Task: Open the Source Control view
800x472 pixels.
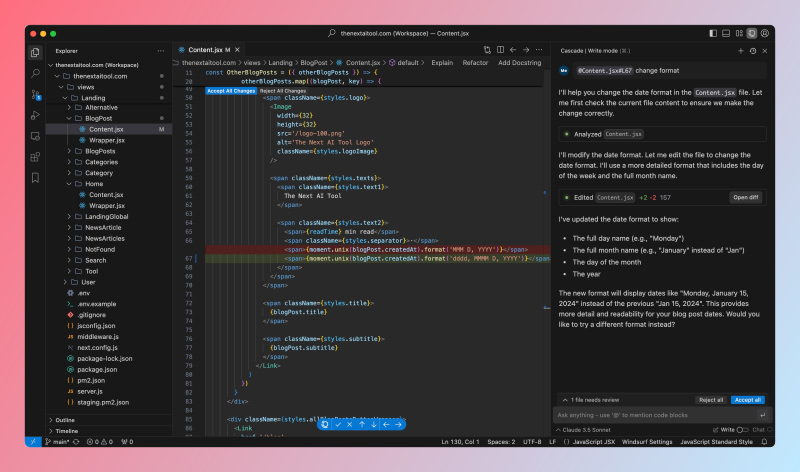Action: pos(35,94)
